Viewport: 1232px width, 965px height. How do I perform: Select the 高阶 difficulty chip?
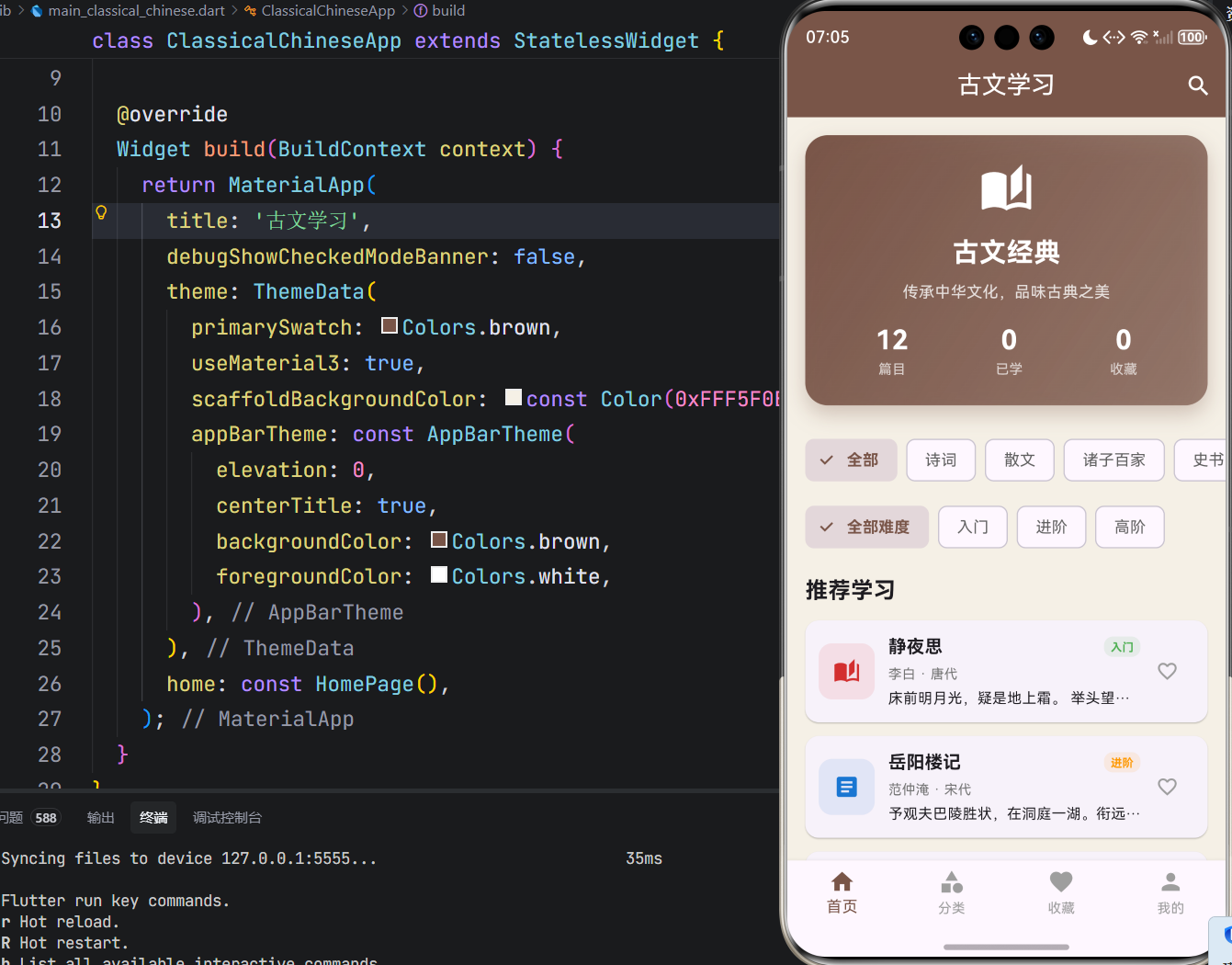coord(1130,527)
